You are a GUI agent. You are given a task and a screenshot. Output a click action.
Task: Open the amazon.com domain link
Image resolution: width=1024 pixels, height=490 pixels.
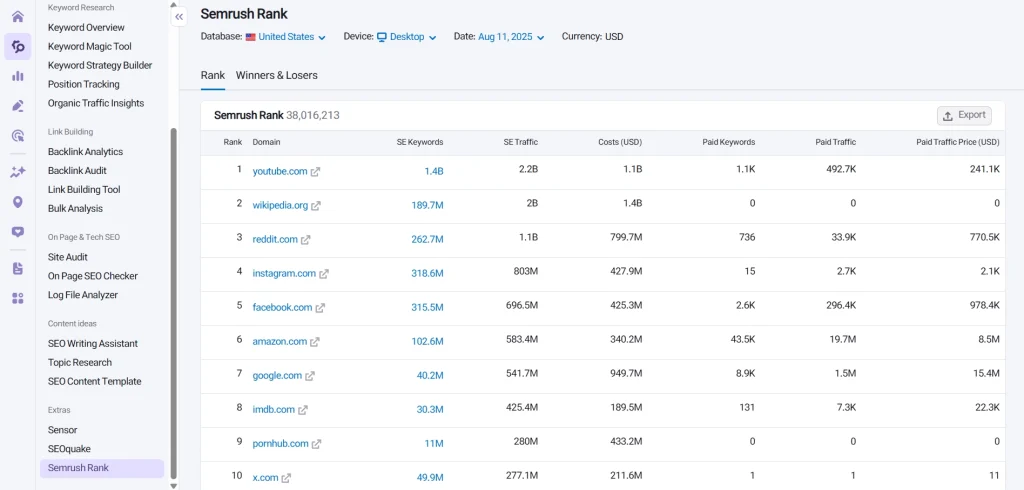(x=280, y=341)
